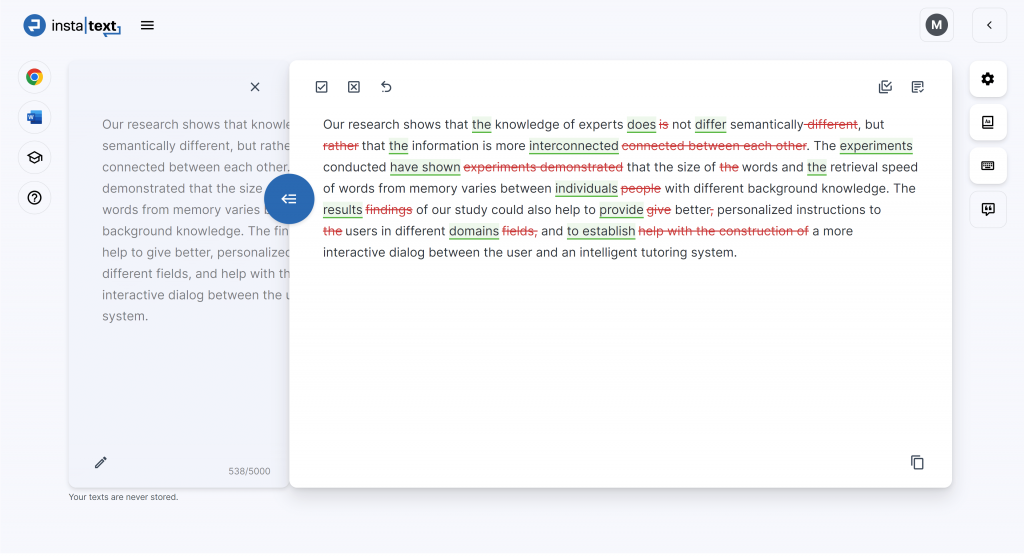Image resolution: width=1024 pixels, height=557 pixels.
Task: Click the 538/5000 character counter
Action: (249, 471)
